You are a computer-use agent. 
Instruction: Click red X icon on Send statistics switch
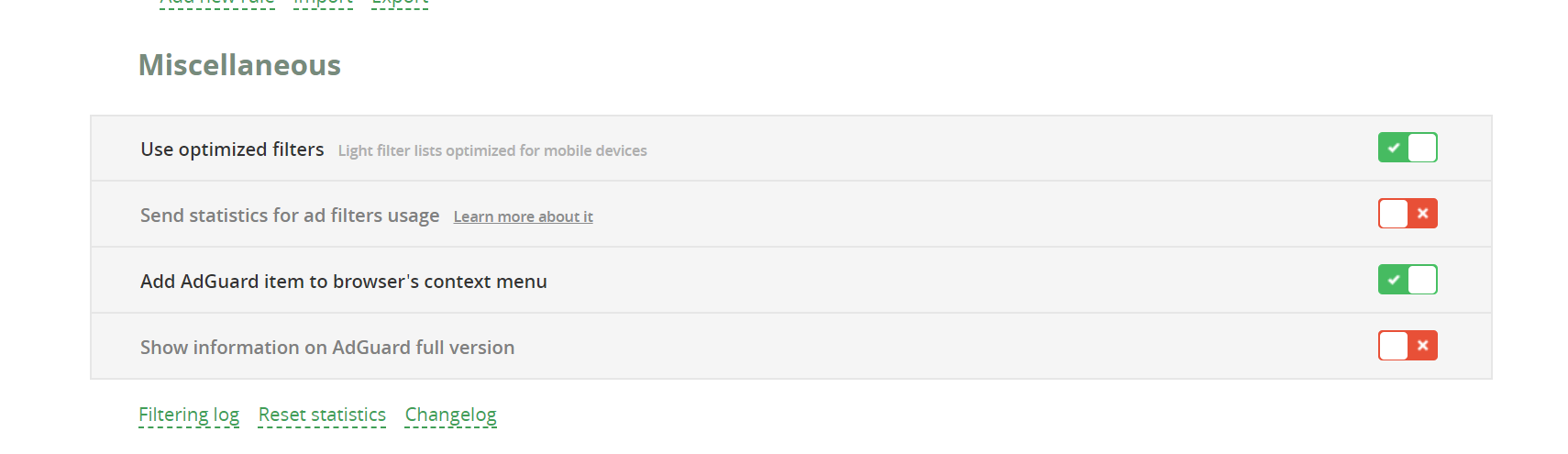[x=1422, y=214]
